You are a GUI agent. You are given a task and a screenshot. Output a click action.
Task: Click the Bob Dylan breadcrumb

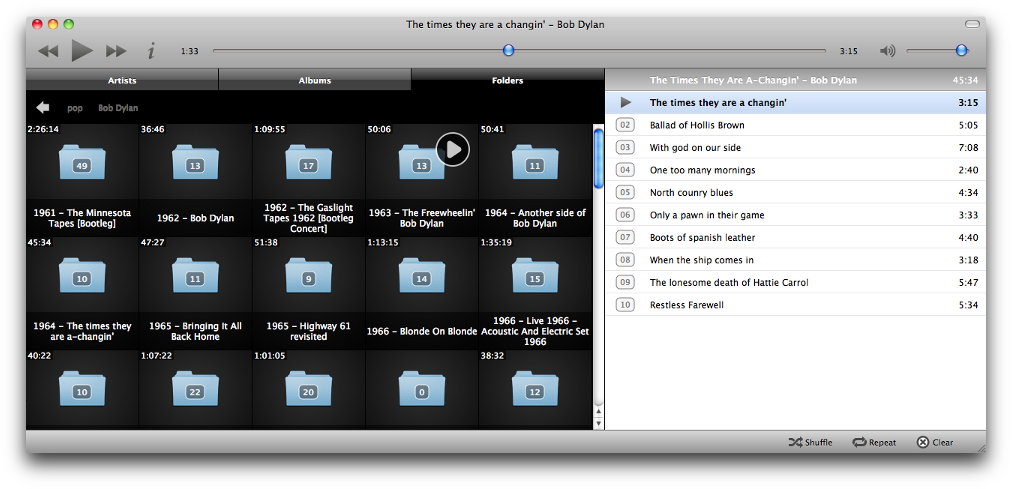coord(118,108)
